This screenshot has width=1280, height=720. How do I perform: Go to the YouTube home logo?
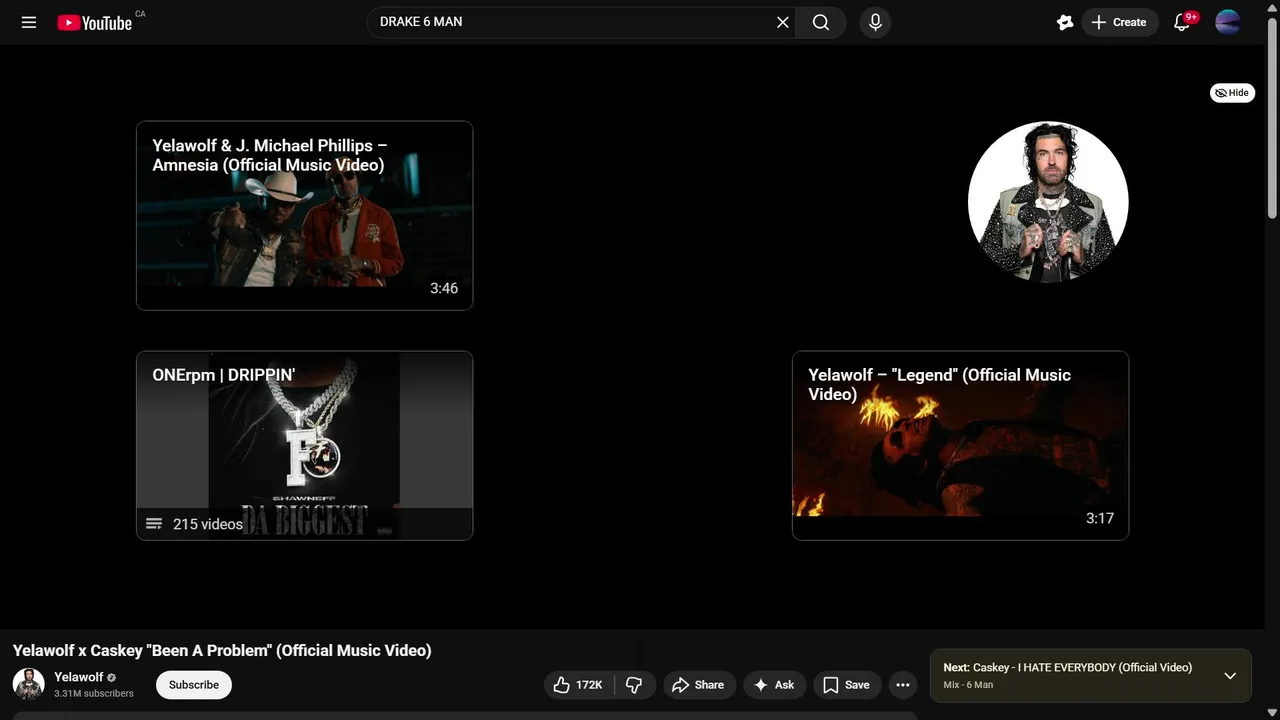click(95, 22)
